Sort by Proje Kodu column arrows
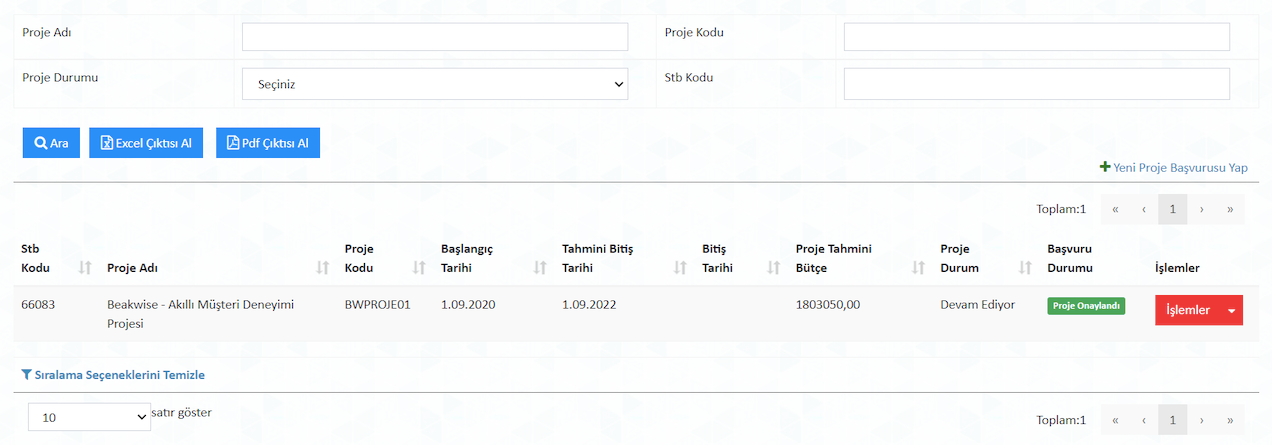This screenshot has height=445, width=1272. coord(419,268)
